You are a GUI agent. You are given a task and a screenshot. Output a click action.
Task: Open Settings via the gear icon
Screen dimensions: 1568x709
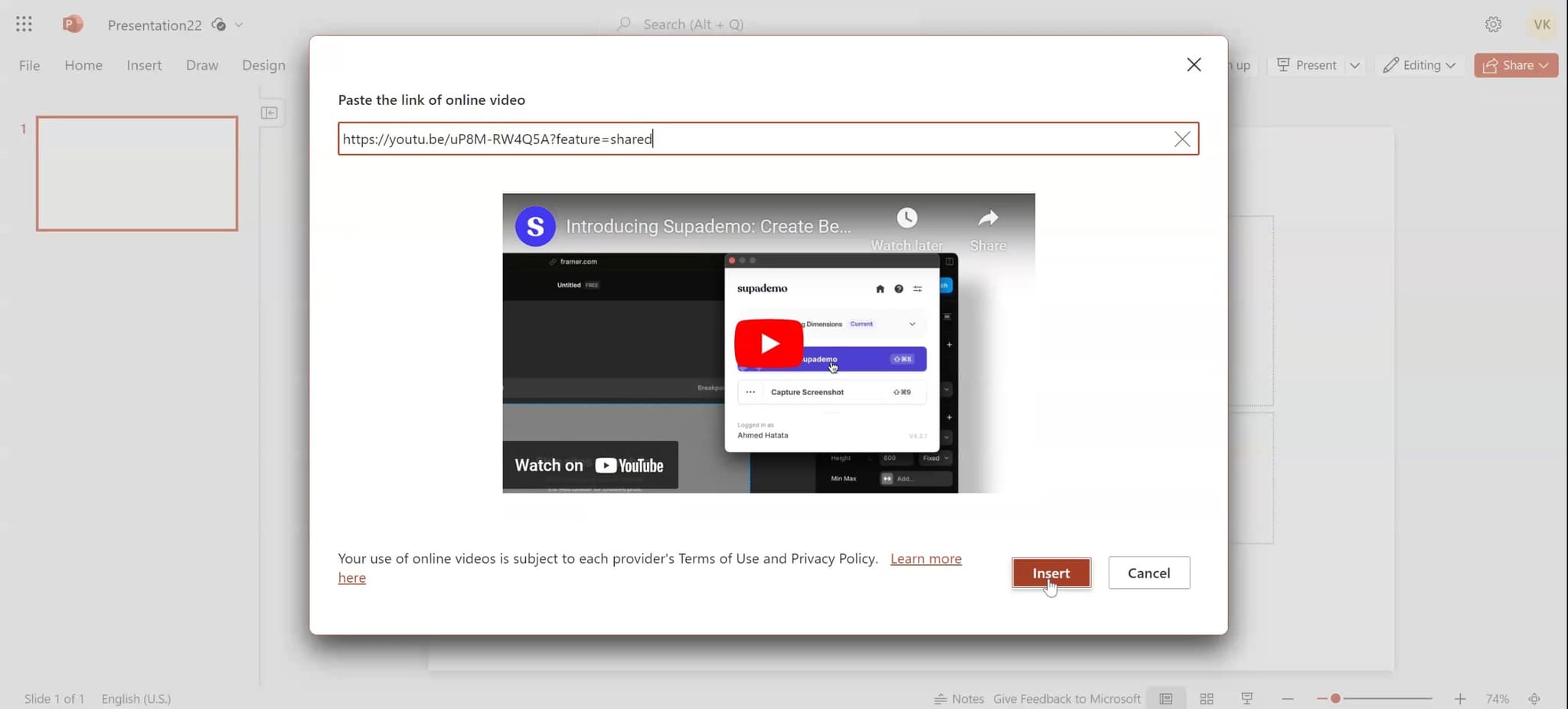1491,24
